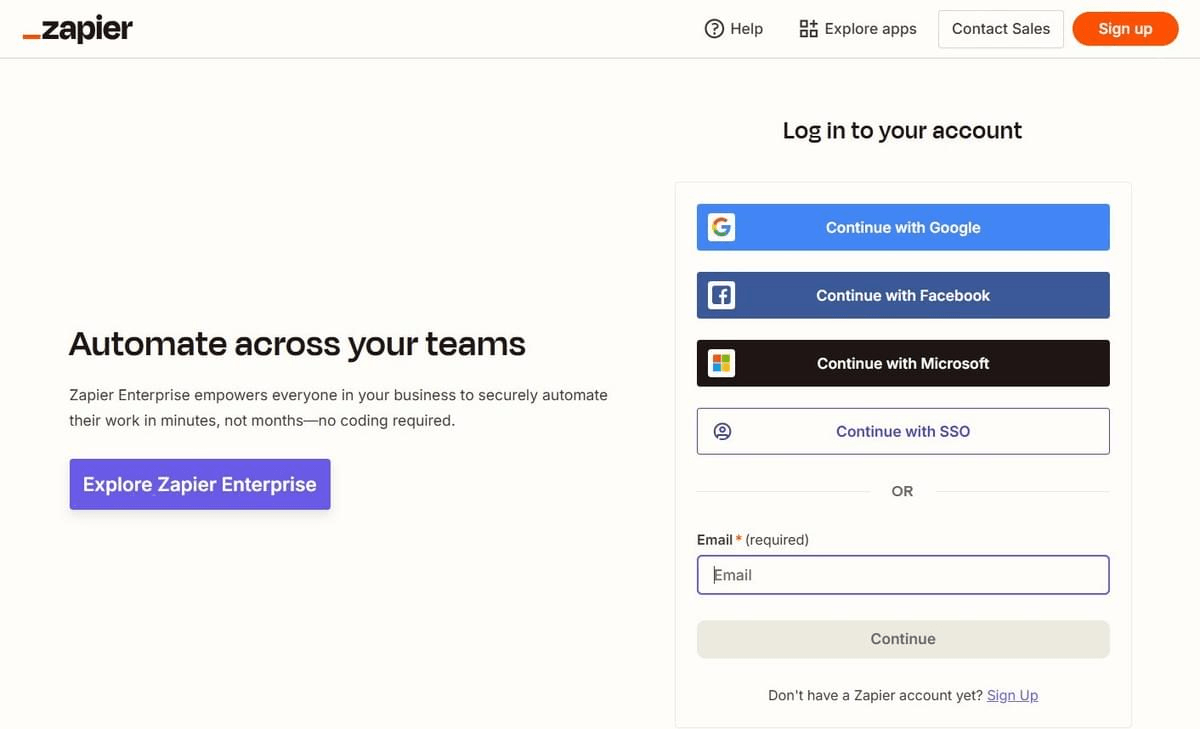
Task: Click the Email (required) field label
Action: pyautogui.click(x=753, y=539)
